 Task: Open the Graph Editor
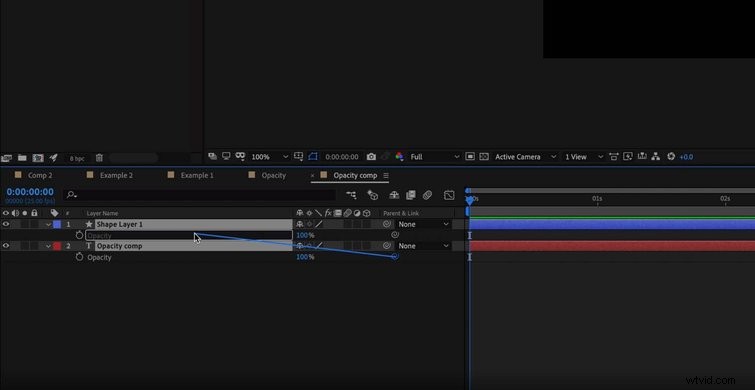point(449,195)
